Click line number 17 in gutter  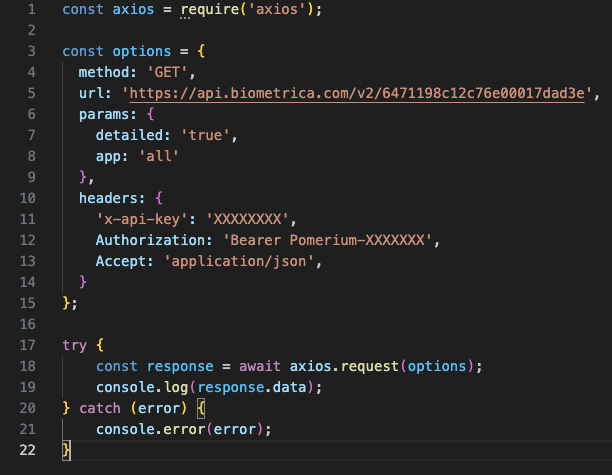28,345
